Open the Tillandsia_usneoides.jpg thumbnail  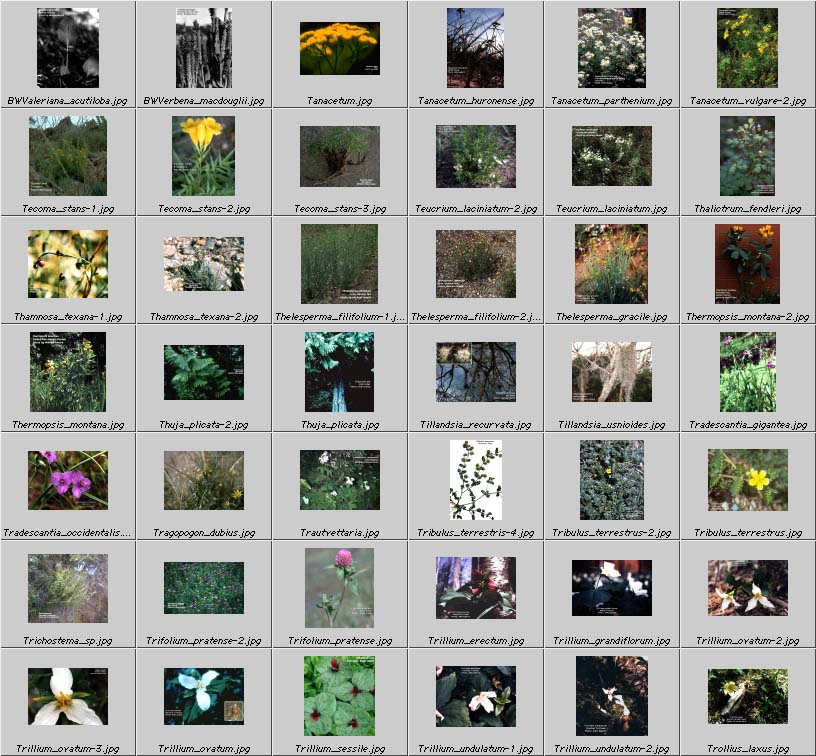coord(611,372)
